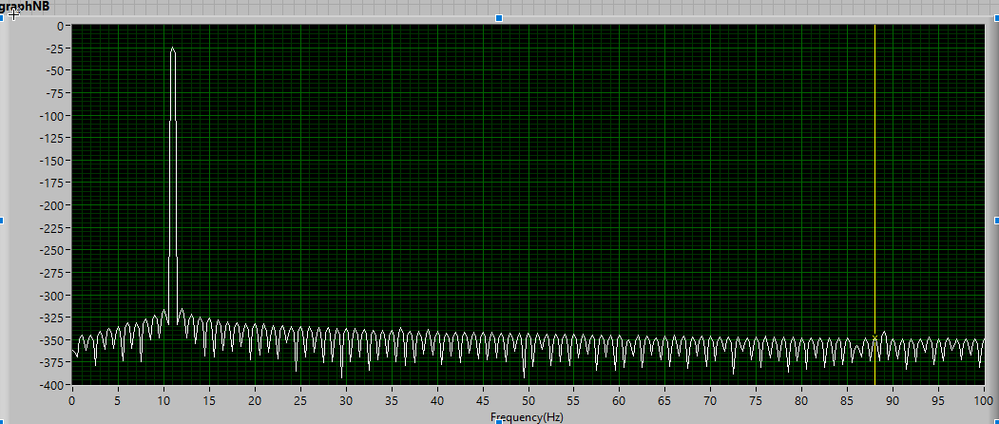Click the y-axis value -100

[54, 116]
